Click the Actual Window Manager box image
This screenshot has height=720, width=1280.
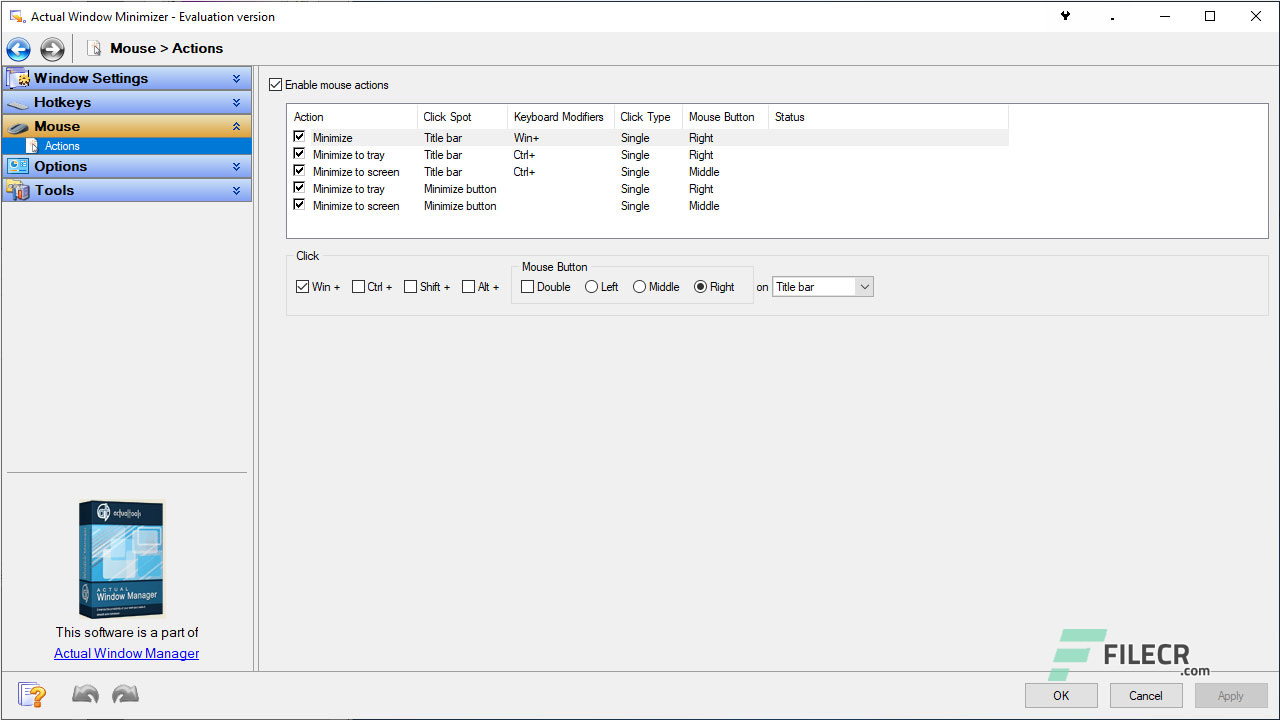(121, 559)
